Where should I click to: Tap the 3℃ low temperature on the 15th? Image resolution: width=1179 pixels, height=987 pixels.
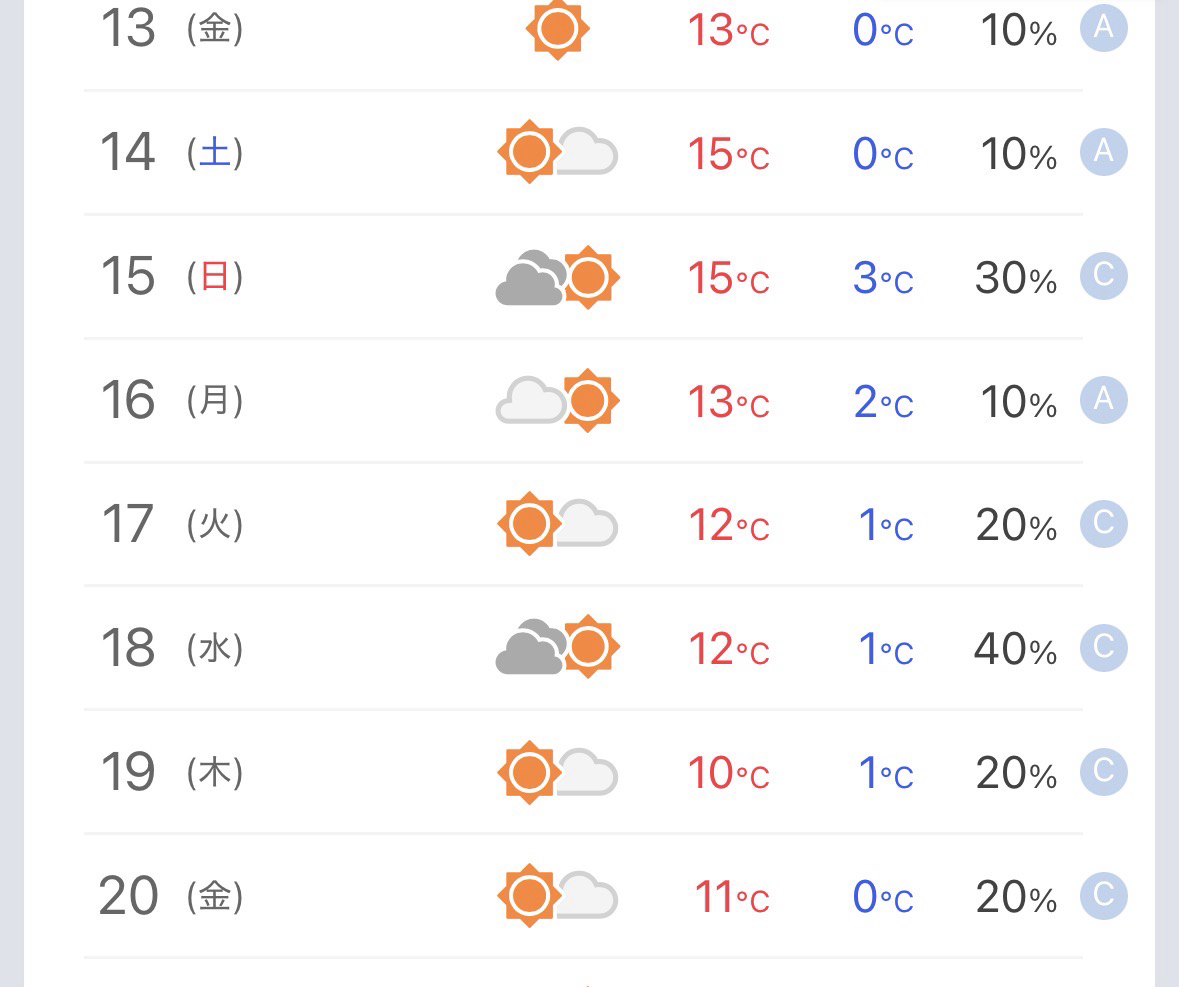click(883, 279)
